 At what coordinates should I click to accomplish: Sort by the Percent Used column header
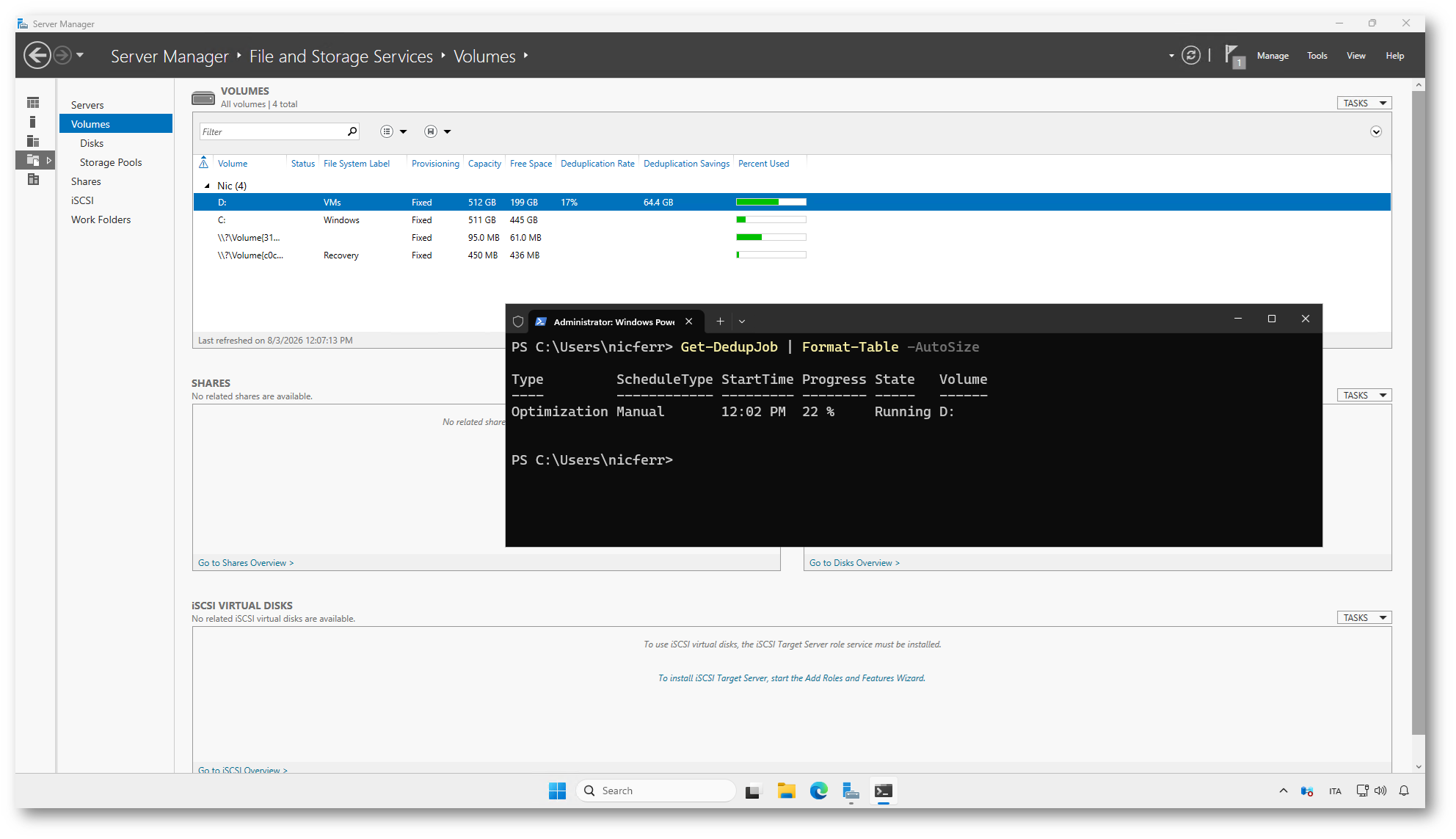[x=763, y=164]
